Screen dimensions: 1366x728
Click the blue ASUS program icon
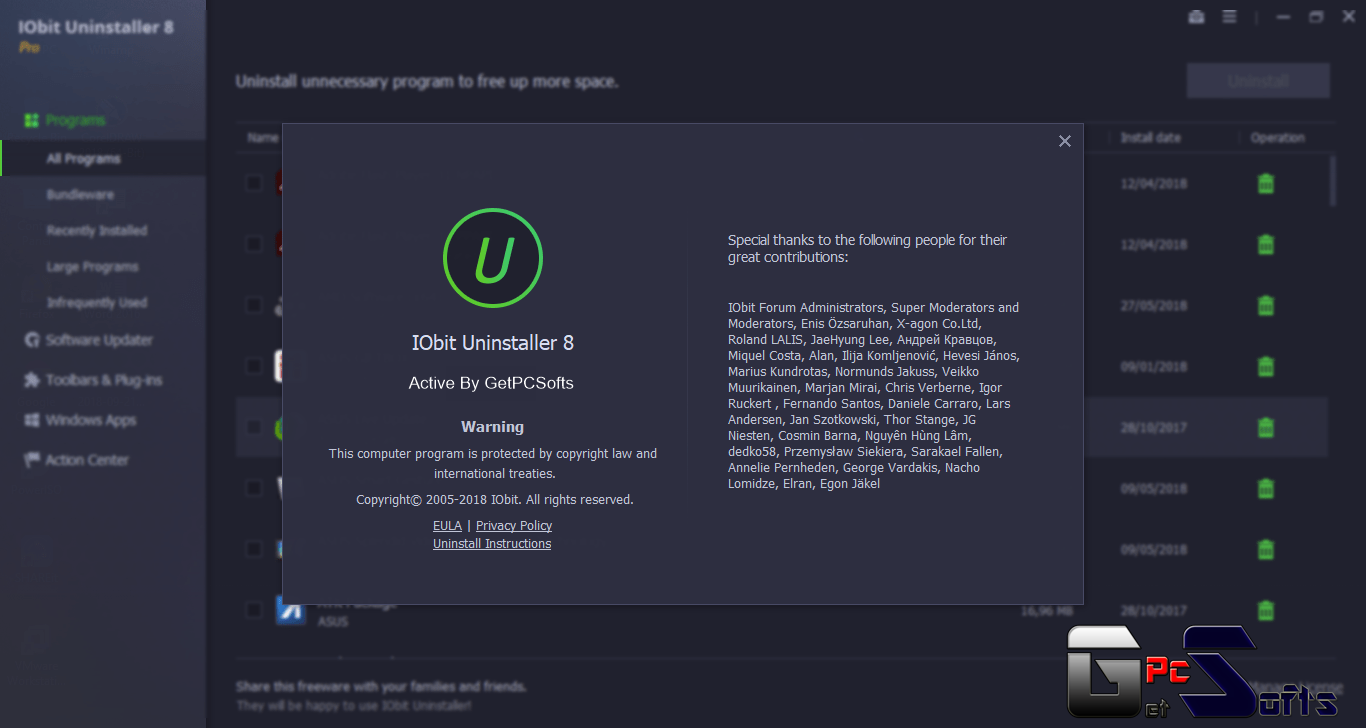pos(291,610)
